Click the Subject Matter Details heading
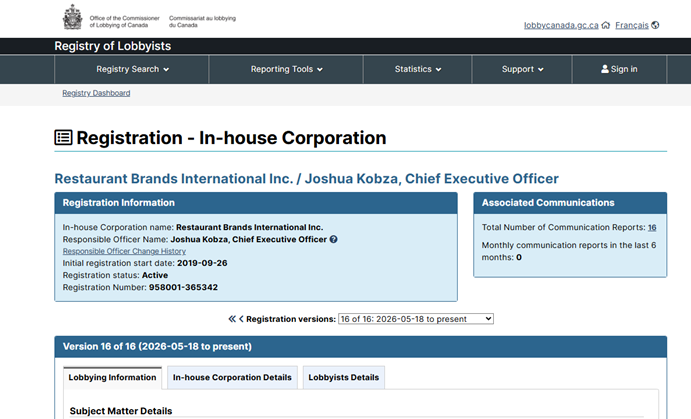The image size is (691, 419). click(121, 411)
